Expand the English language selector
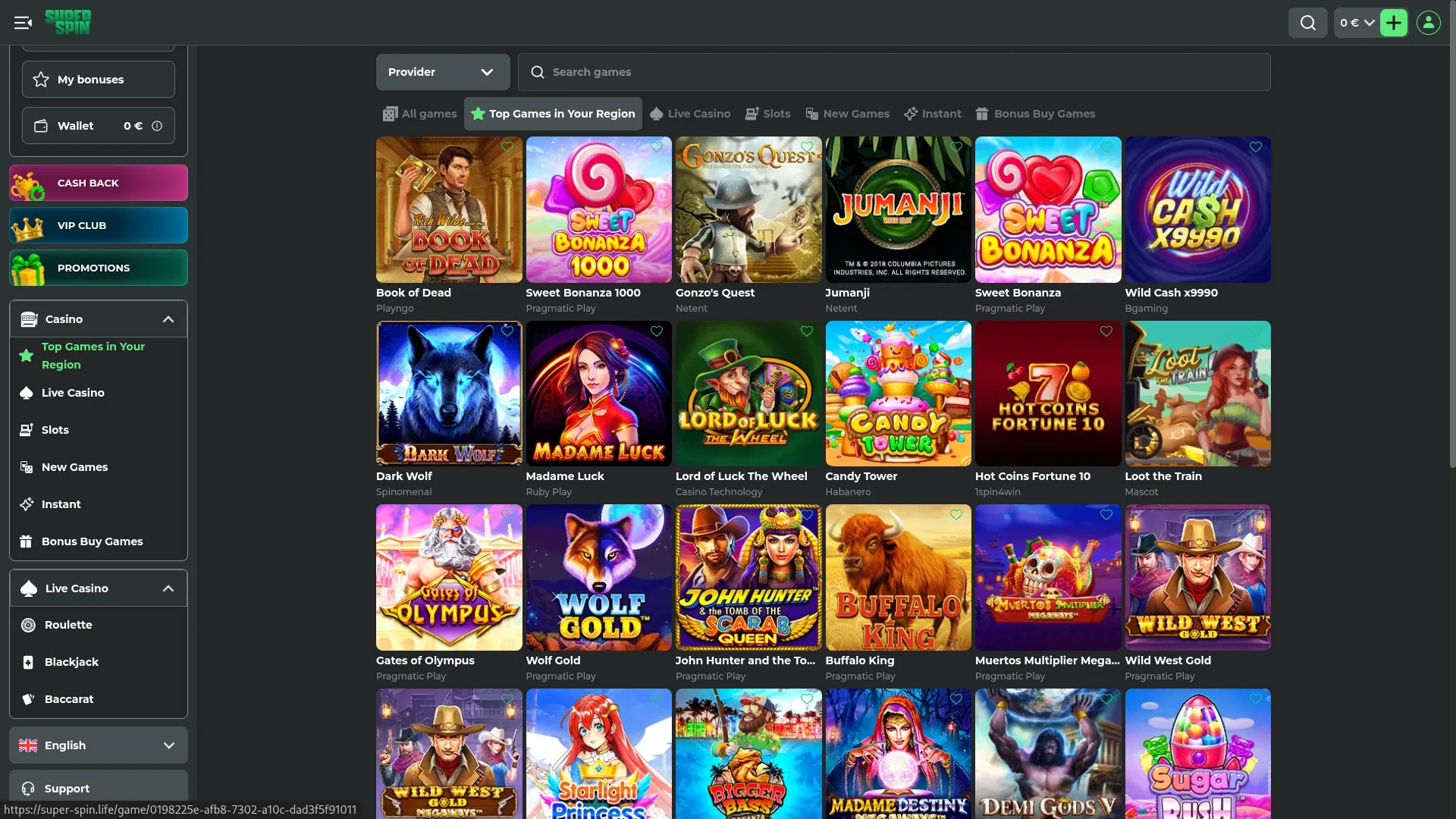 pos(99,745)
